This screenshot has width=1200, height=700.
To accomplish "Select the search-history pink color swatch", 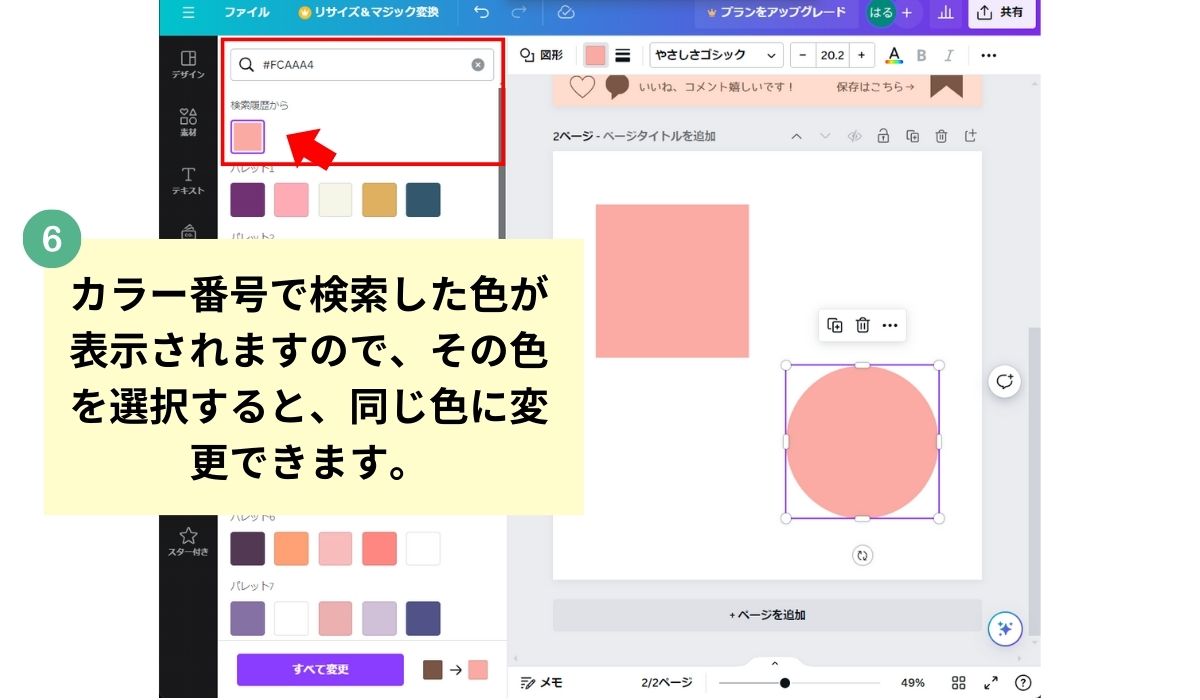I will tap(248, 137).
